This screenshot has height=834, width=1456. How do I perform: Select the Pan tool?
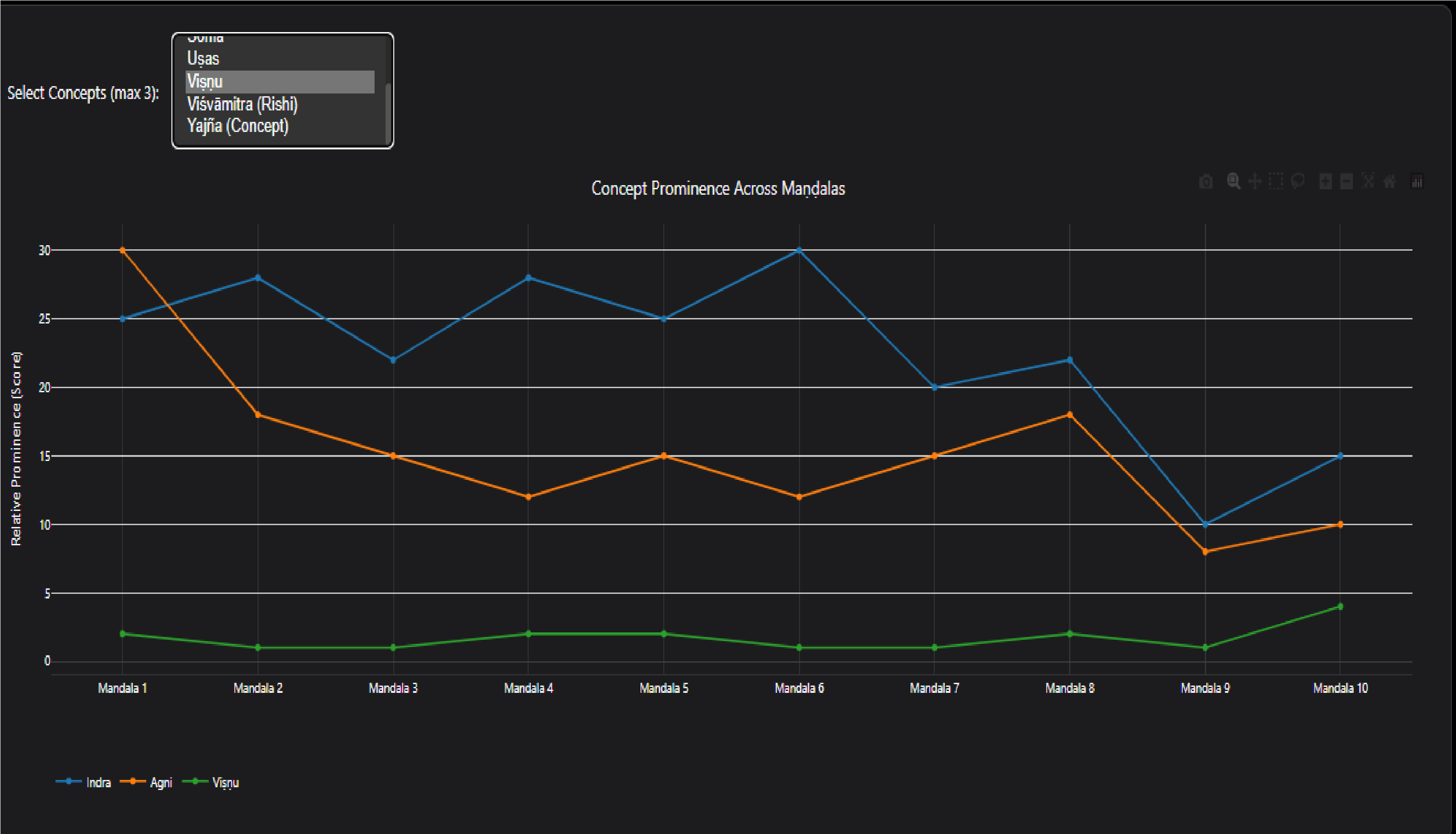coord(1255,181)
